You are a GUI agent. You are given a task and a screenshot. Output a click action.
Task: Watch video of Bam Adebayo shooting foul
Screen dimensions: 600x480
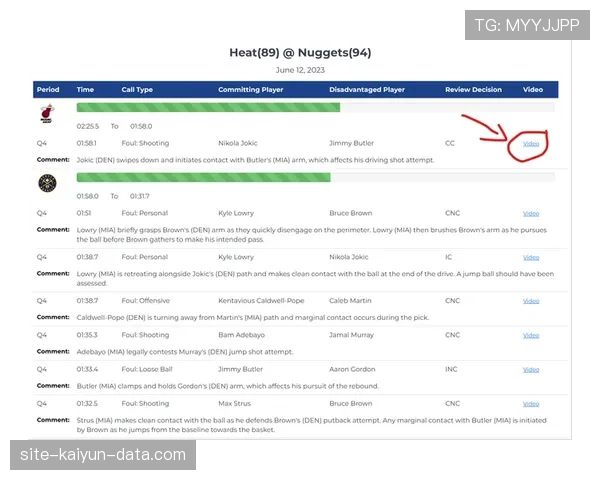tap(530, 335)
